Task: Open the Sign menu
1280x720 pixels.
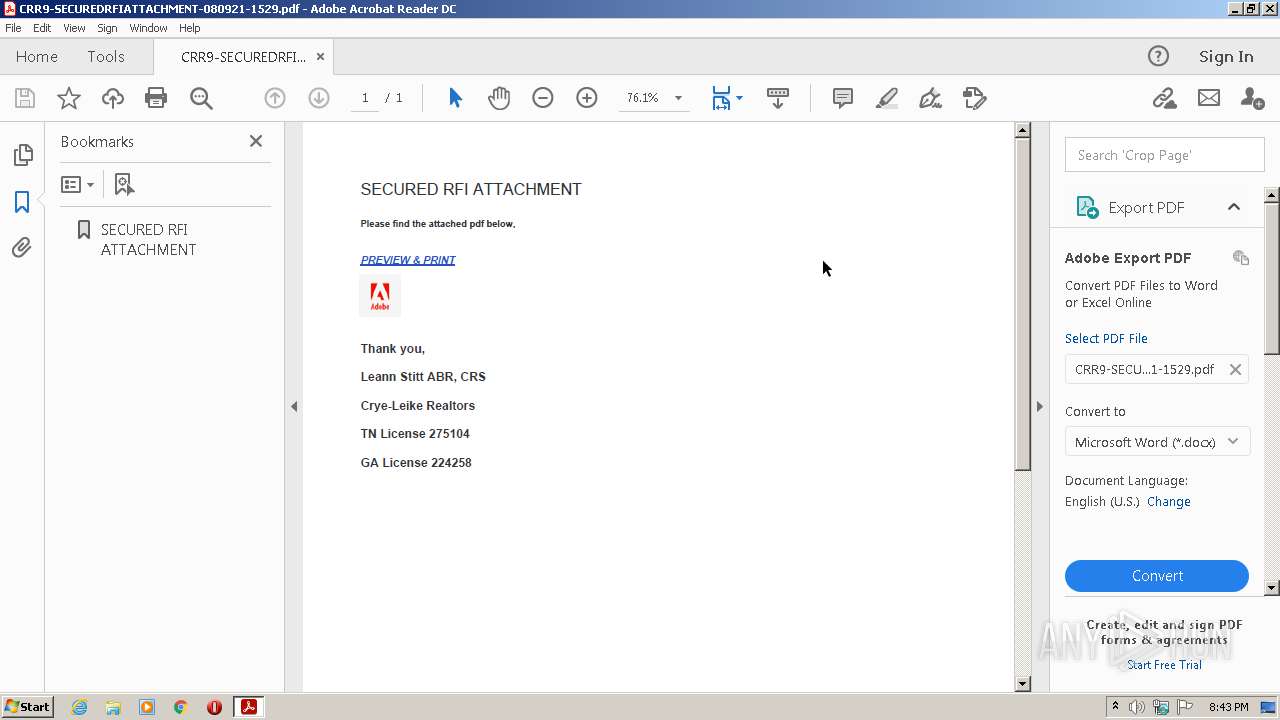Action: tap(107, 28)
